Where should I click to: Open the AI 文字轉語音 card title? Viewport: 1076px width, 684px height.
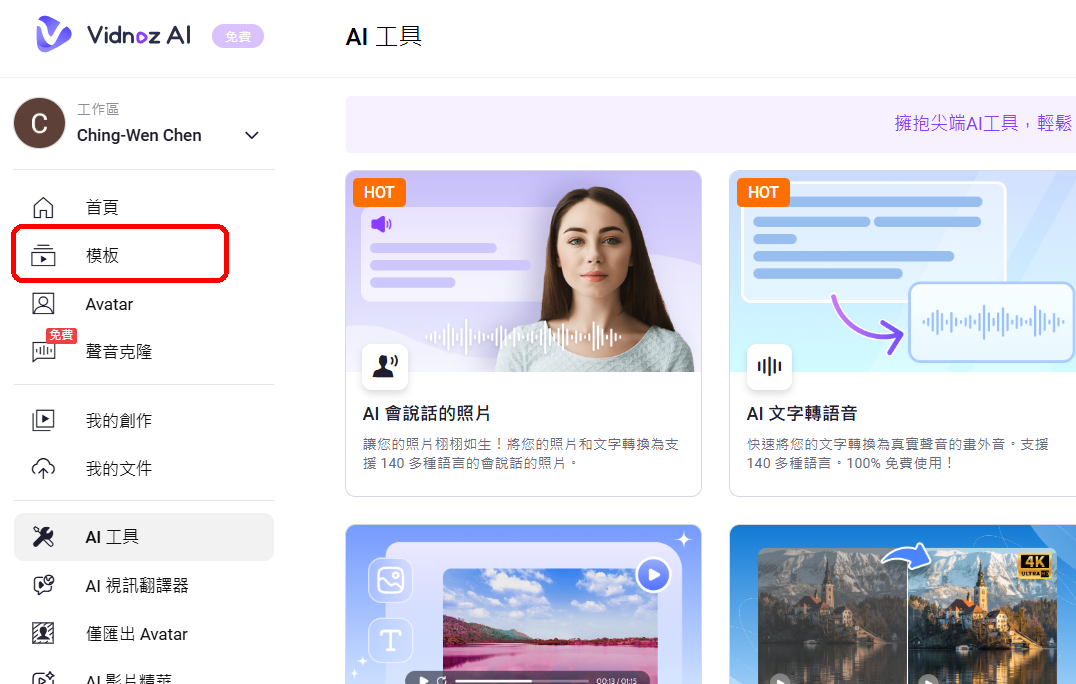tap(802, 413)
